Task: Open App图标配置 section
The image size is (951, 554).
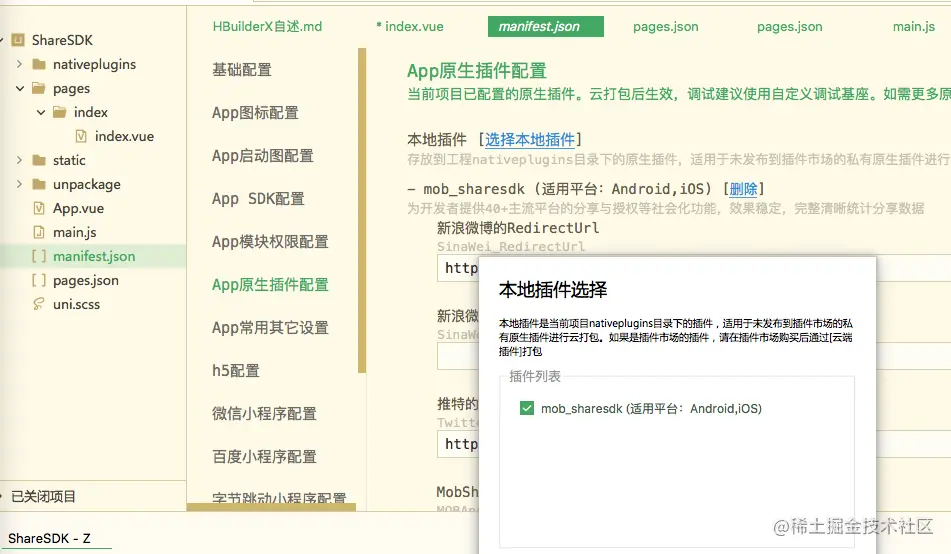Action: (255, 113)
